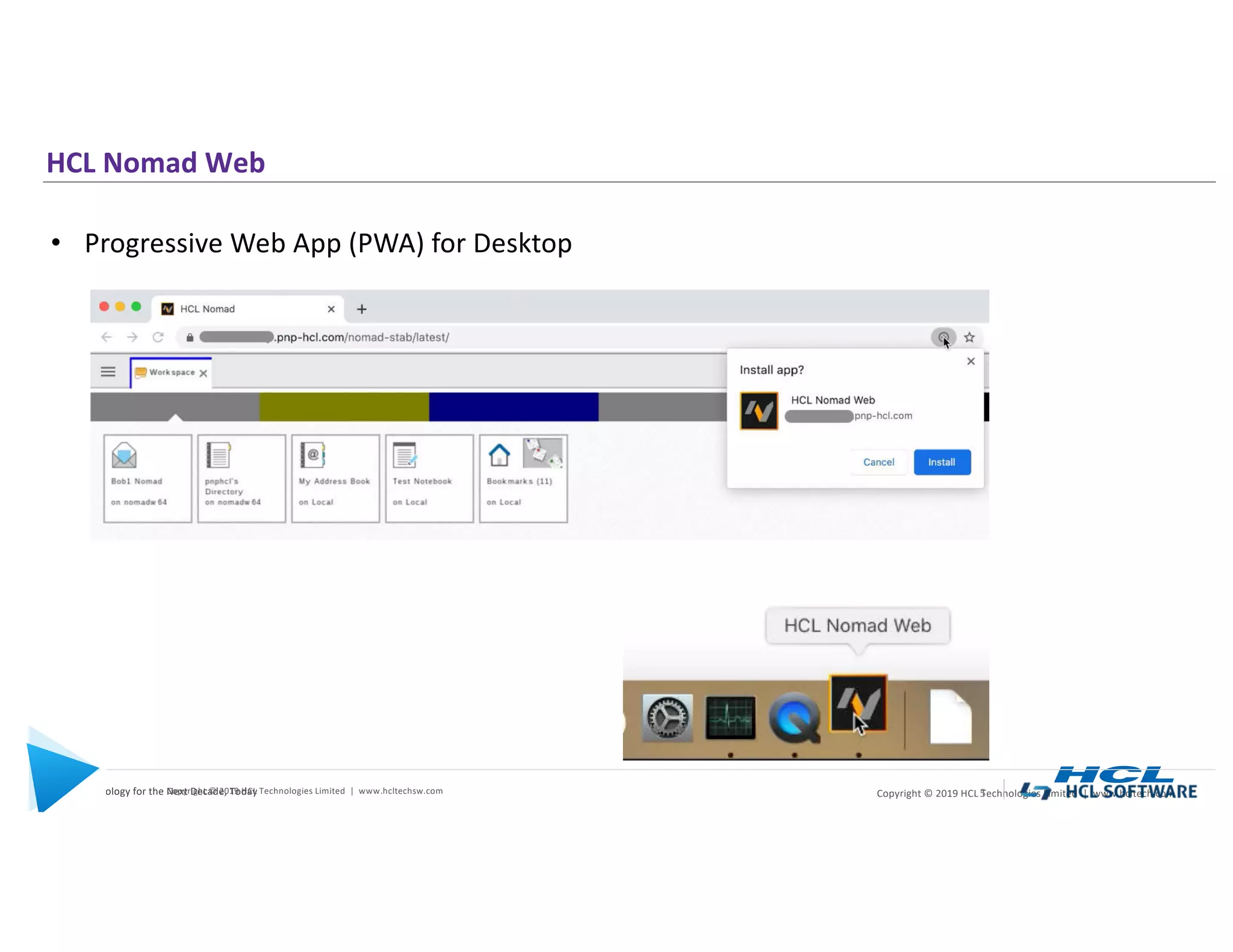Screen dimensions: 1233x952
Task: Open pnphcl's Directory tile
Action: [x=241, y=478]
